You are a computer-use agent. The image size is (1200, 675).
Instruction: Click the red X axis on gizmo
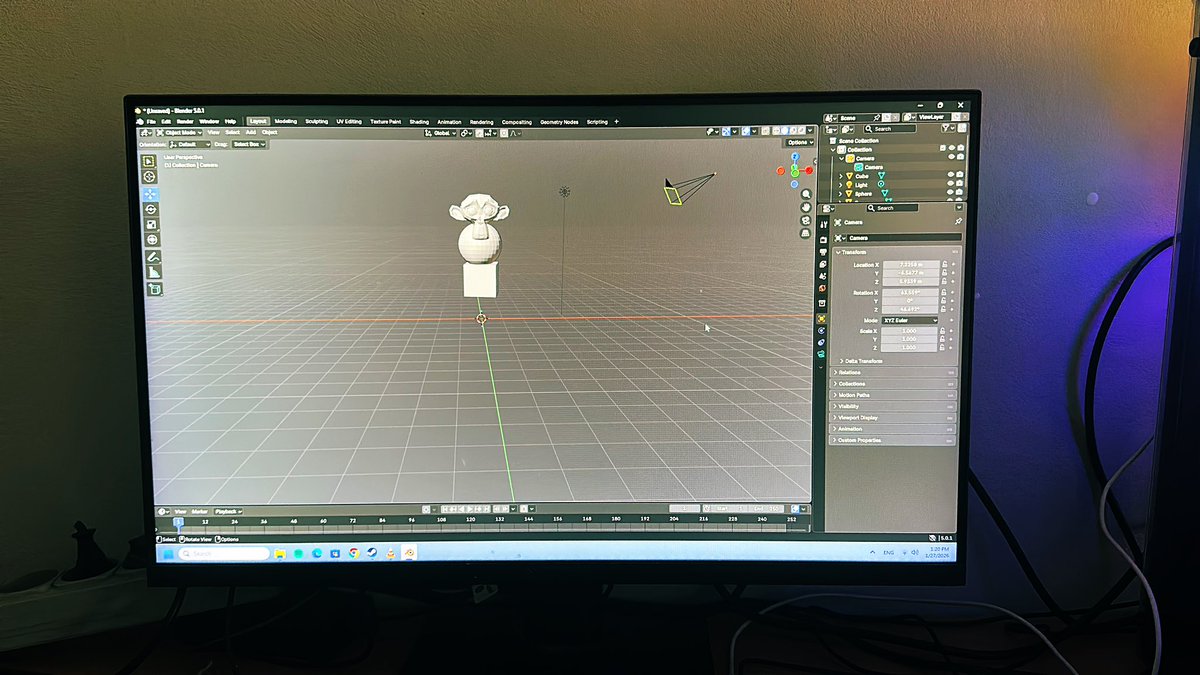tap(809, 170)
